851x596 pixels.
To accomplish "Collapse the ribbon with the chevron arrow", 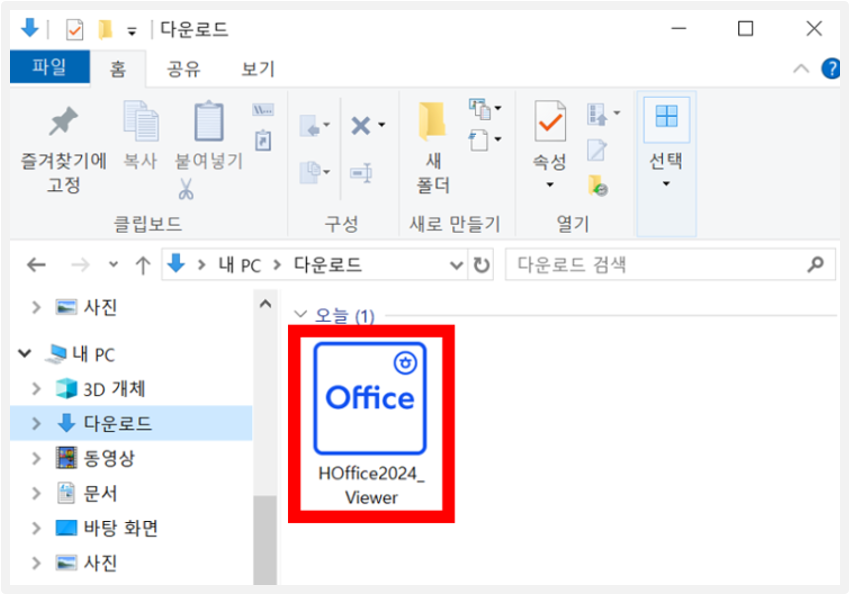I will [802, 68].
